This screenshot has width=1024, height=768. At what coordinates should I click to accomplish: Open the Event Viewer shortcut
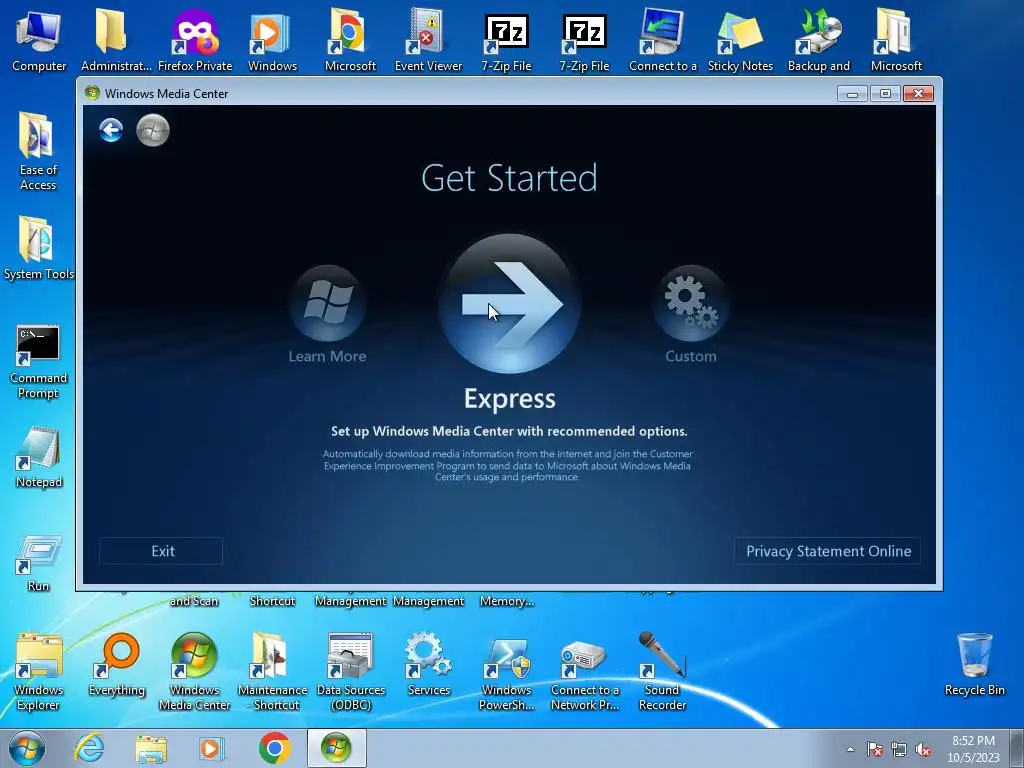(428, 40)
